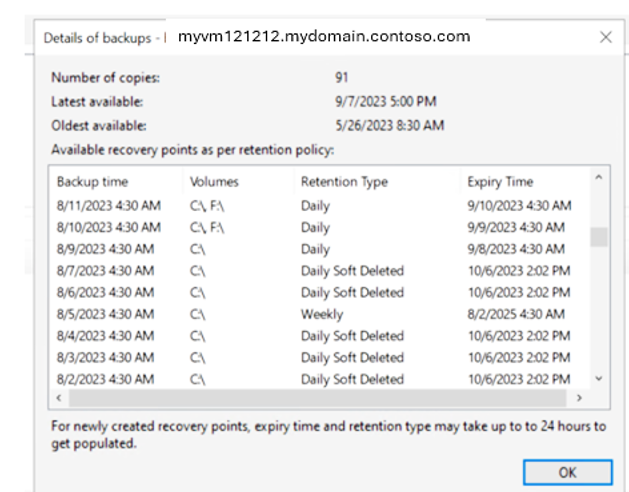The width and height of the screenshot is (629, 492).
Task: Click vertical scrollbar down arrow
Action: tap(599, 379)
